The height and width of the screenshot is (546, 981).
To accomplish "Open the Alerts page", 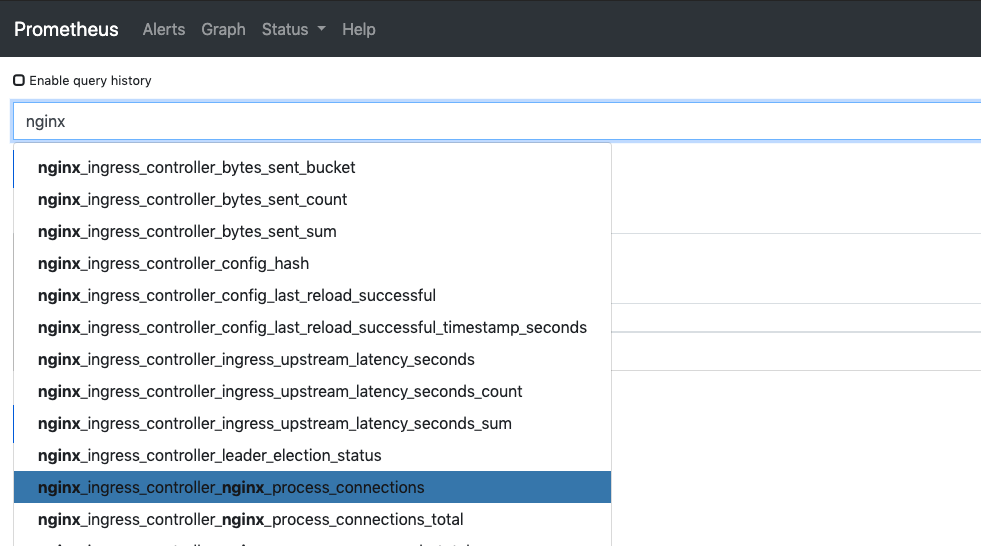I will 164,29.
